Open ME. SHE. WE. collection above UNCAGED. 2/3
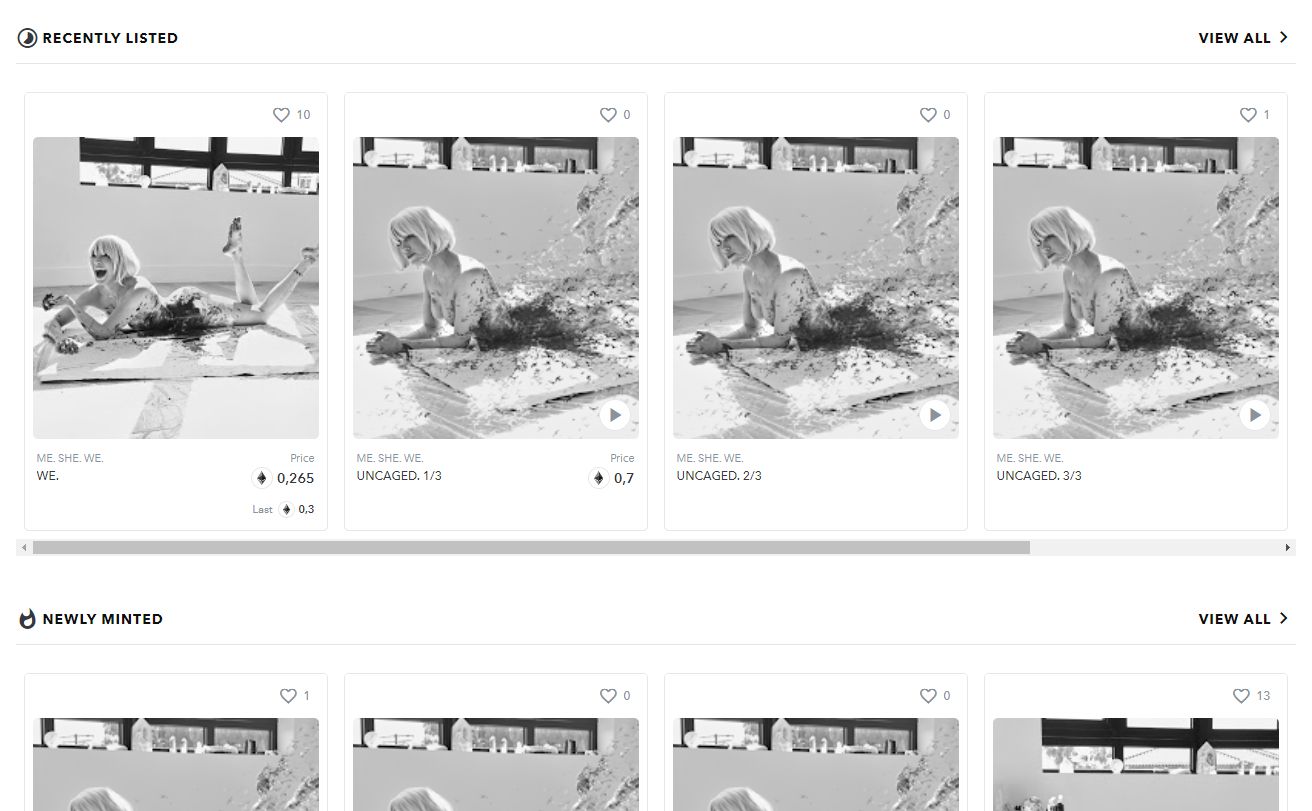 coord(710,458)
